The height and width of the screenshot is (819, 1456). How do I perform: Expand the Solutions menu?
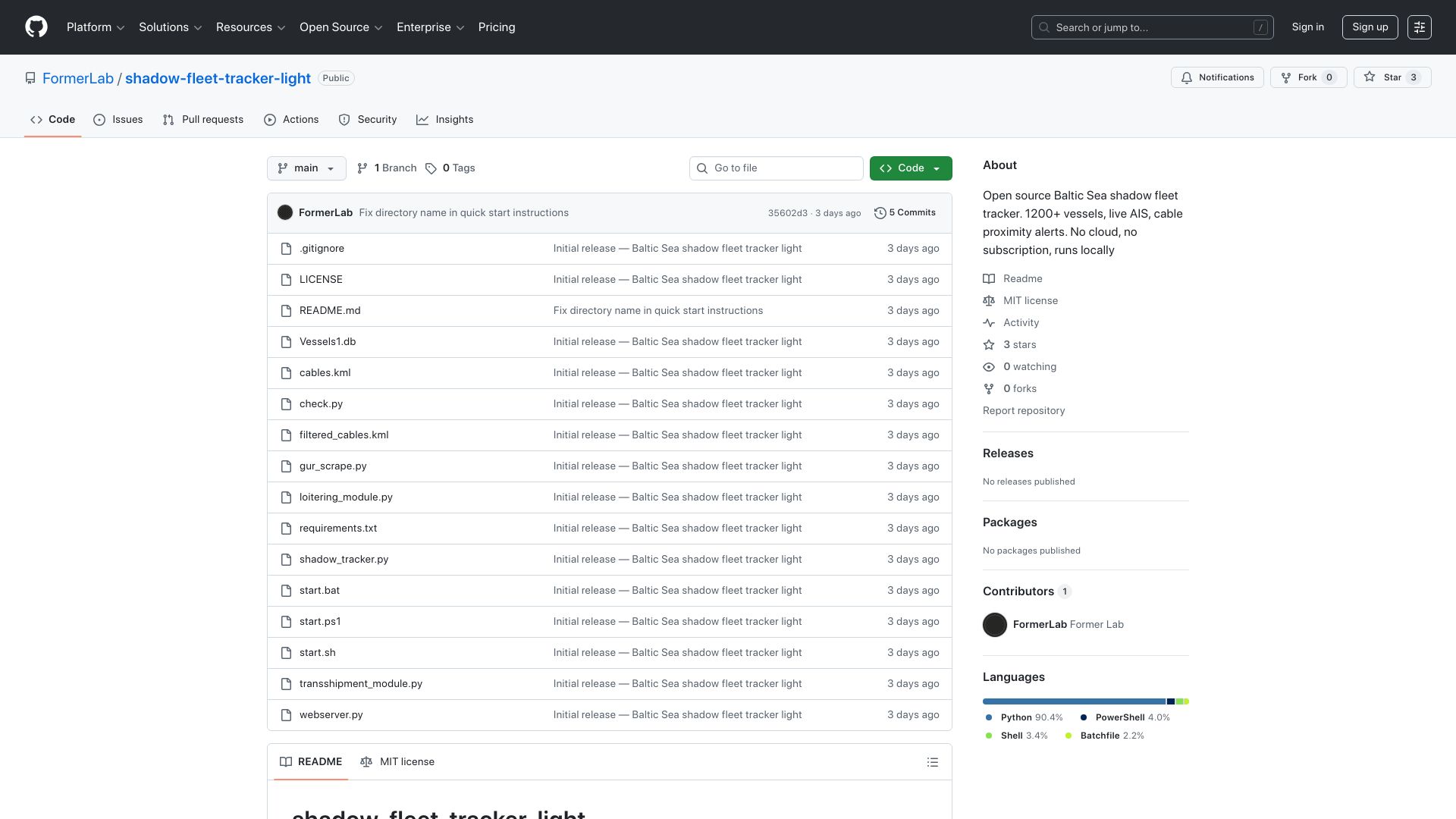171,27
